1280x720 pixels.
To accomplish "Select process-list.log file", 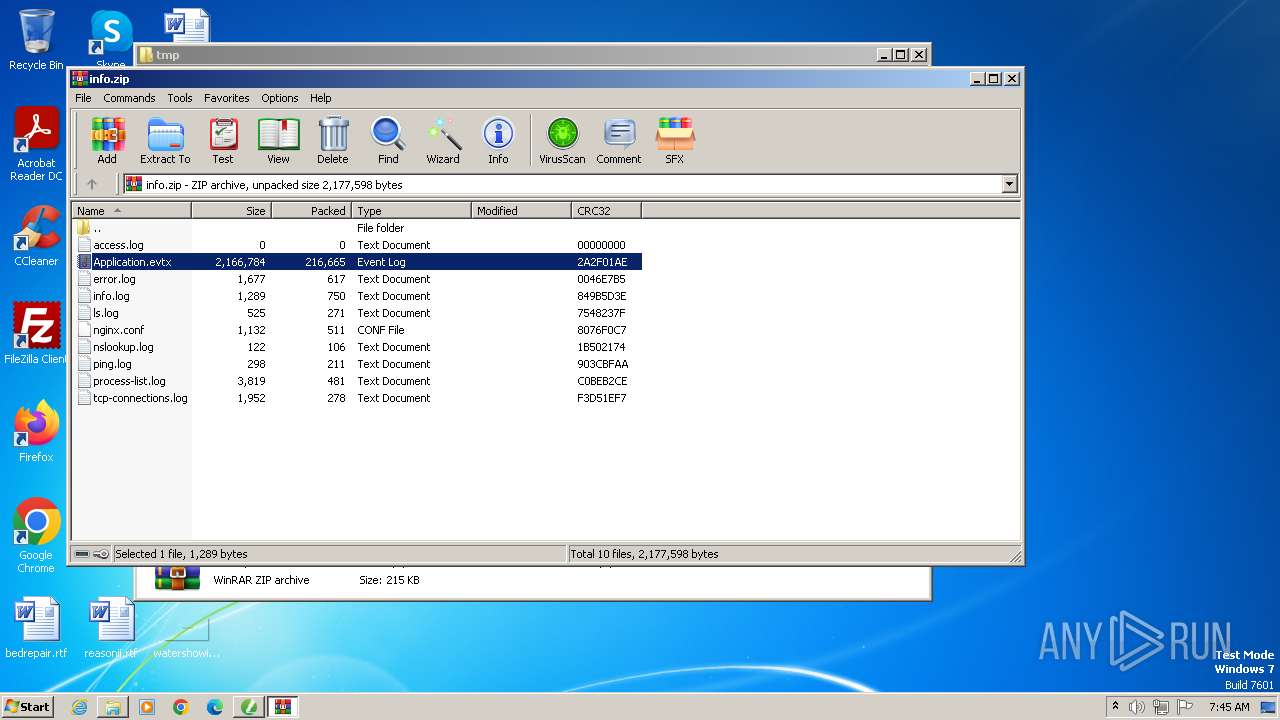I will pyautogui.click(x=358, y=381).
